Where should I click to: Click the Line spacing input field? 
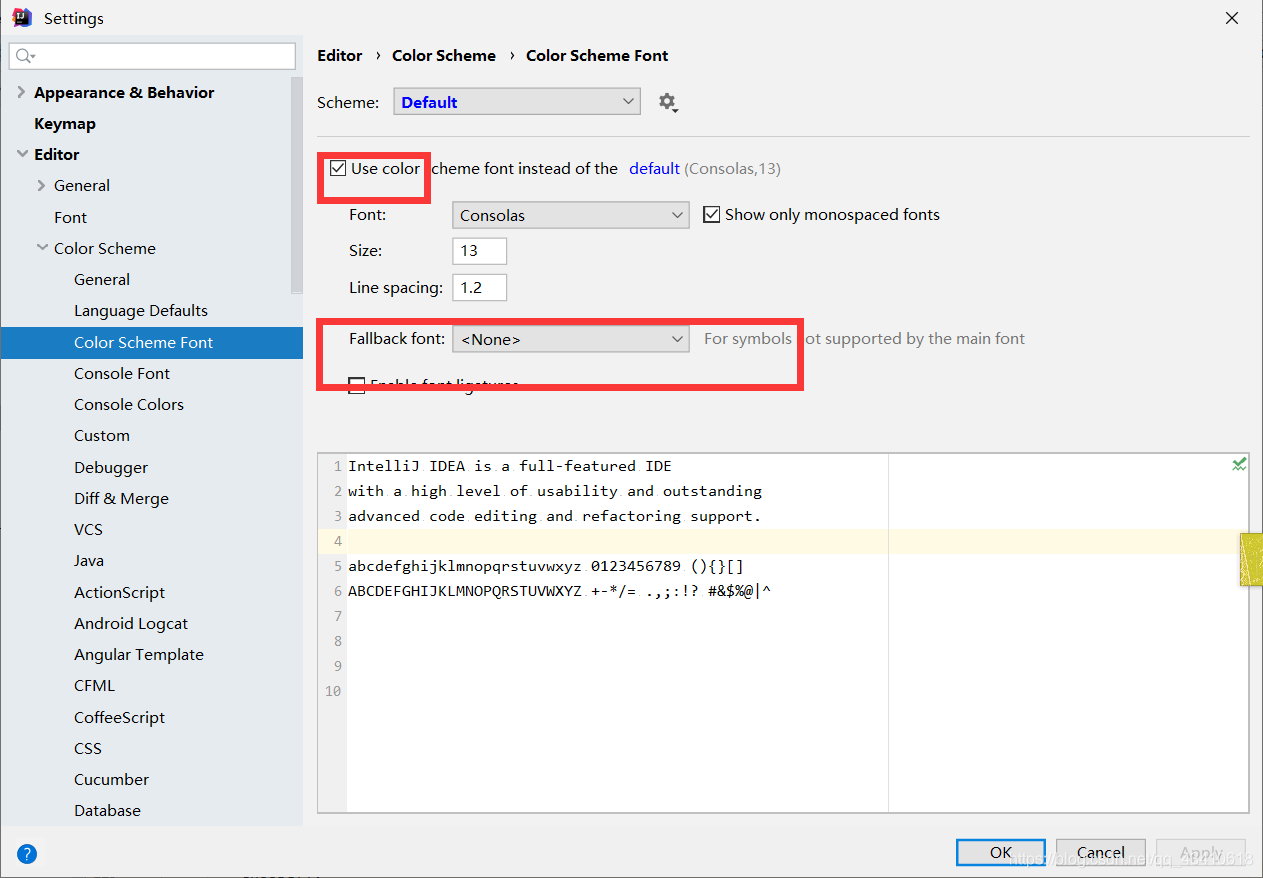(480, 287)
